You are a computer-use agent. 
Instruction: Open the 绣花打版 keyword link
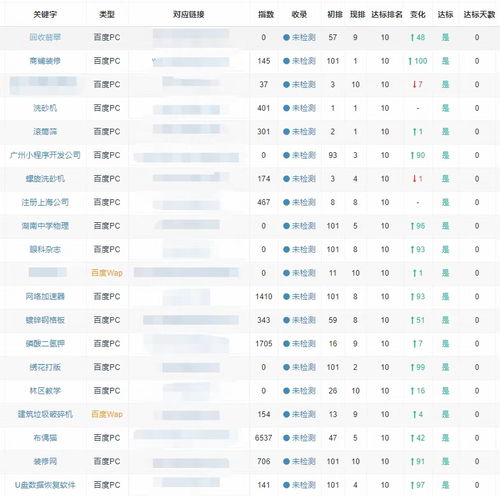(x=45, y=367)
